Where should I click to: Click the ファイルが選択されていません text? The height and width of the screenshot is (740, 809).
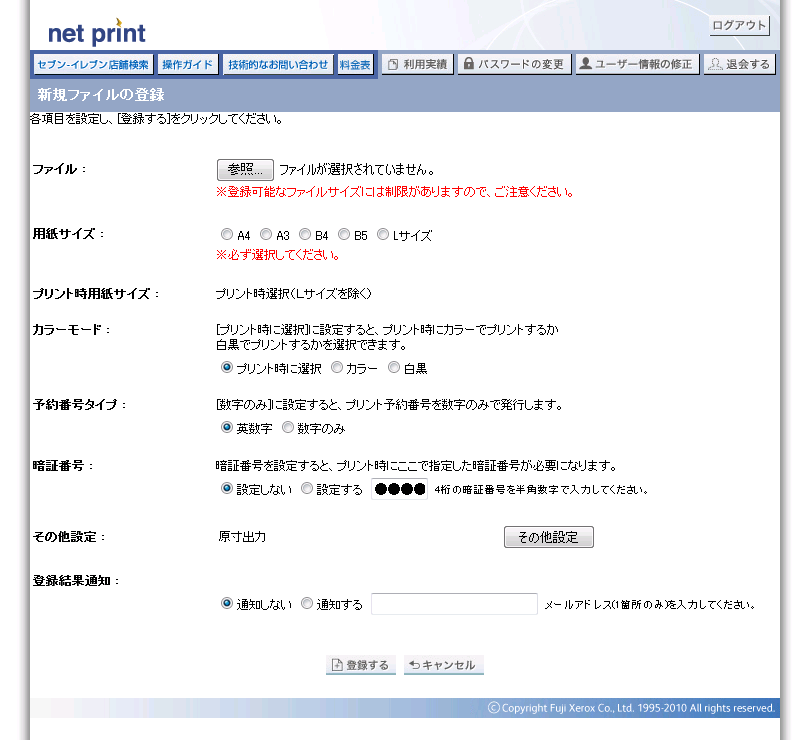(358, 170)
